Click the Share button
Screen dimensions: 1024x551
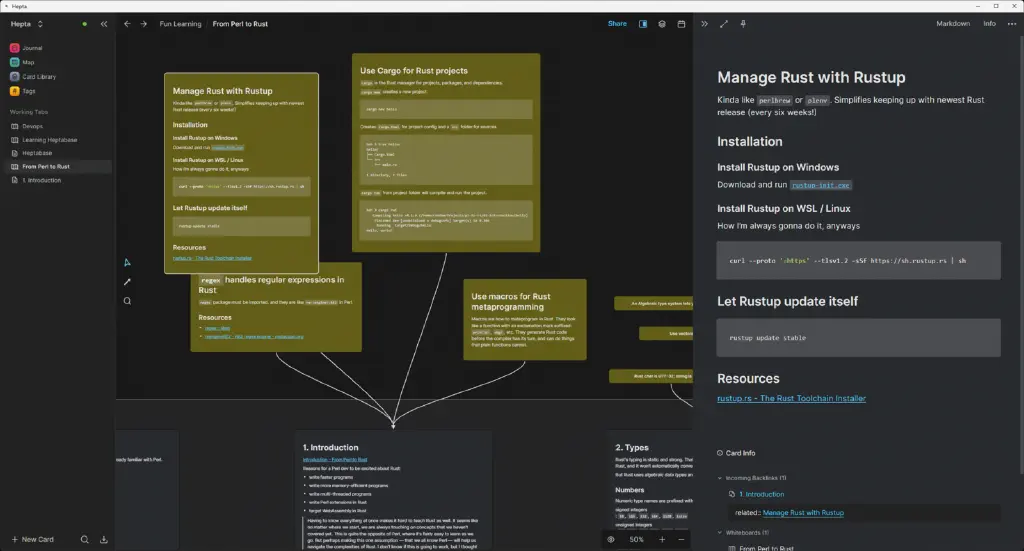point(617,24)
